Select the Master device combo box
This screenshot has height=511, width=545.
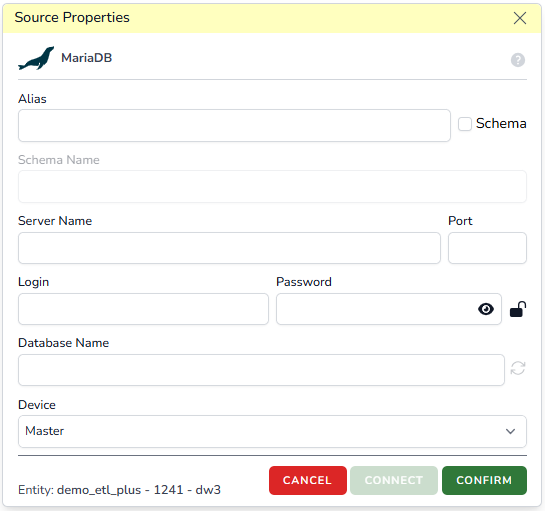[x=272, y=431]
